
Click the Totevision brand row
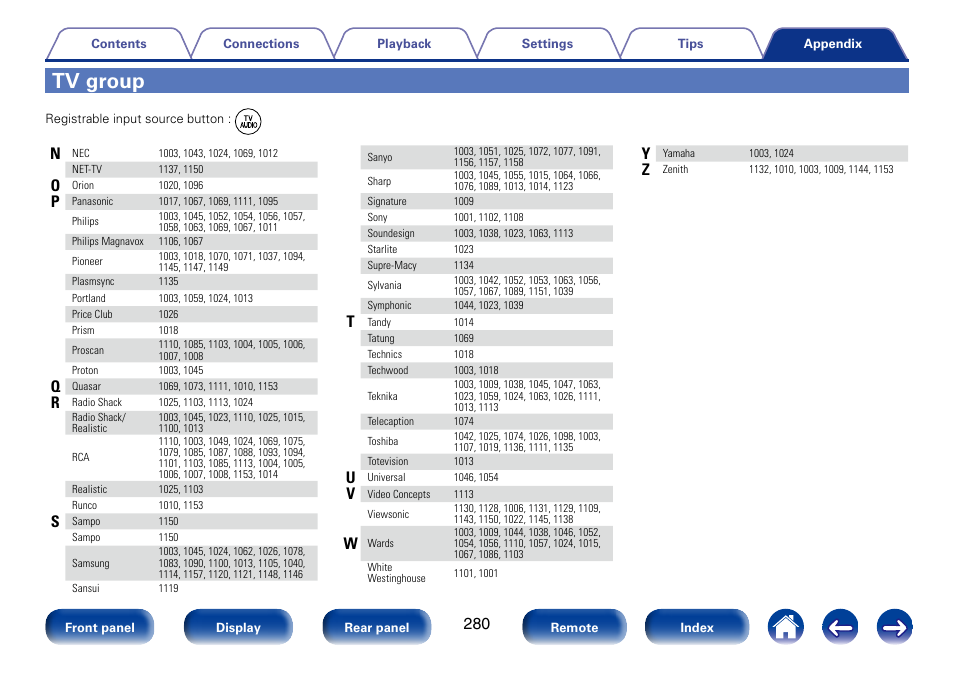tap(487, 462)
